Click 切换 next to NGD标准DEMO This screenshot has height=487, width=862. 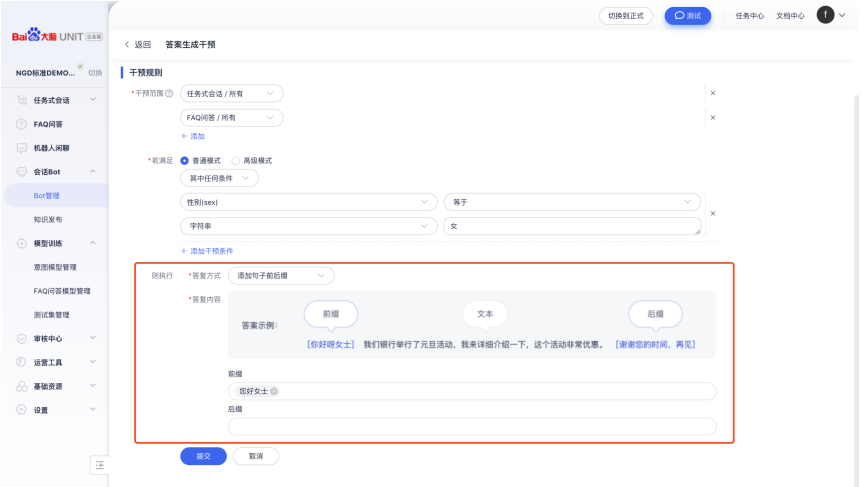95,73
